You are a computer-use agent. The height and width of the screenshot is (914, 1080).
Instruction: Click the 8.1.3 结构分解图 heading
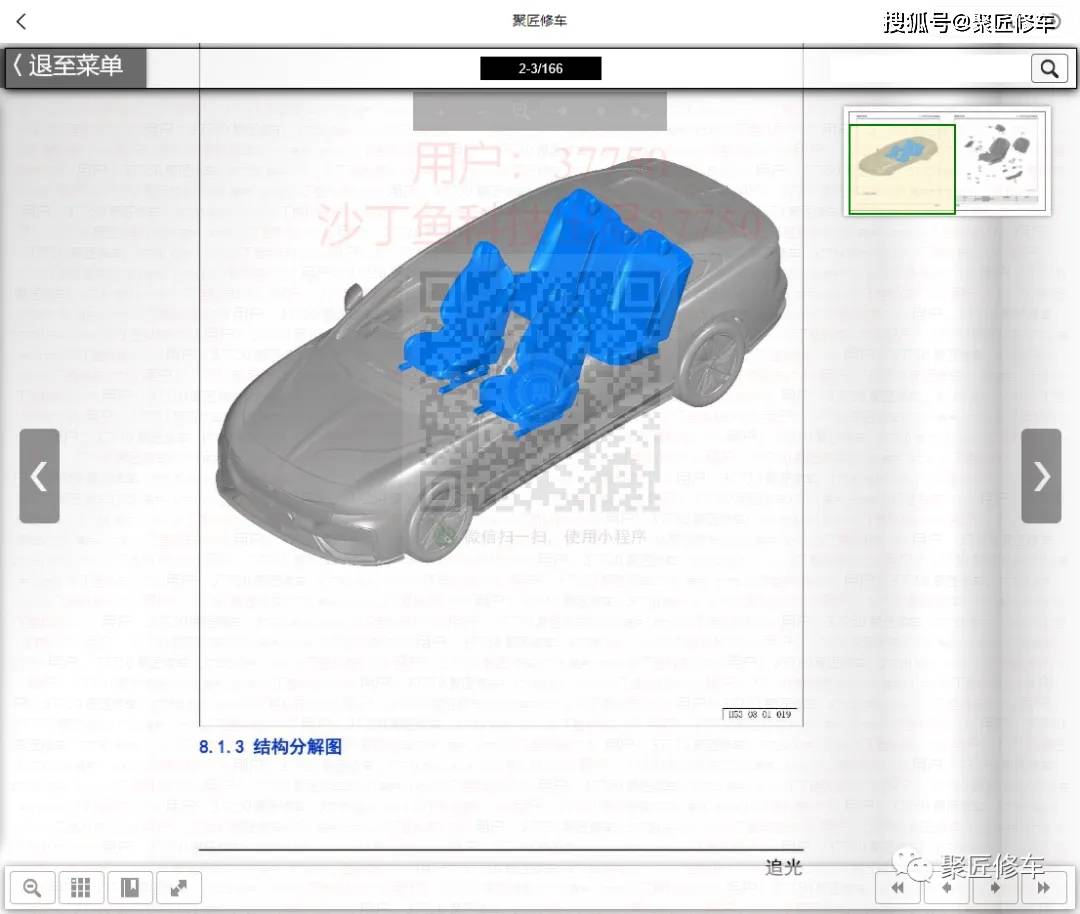pos(270,747)
